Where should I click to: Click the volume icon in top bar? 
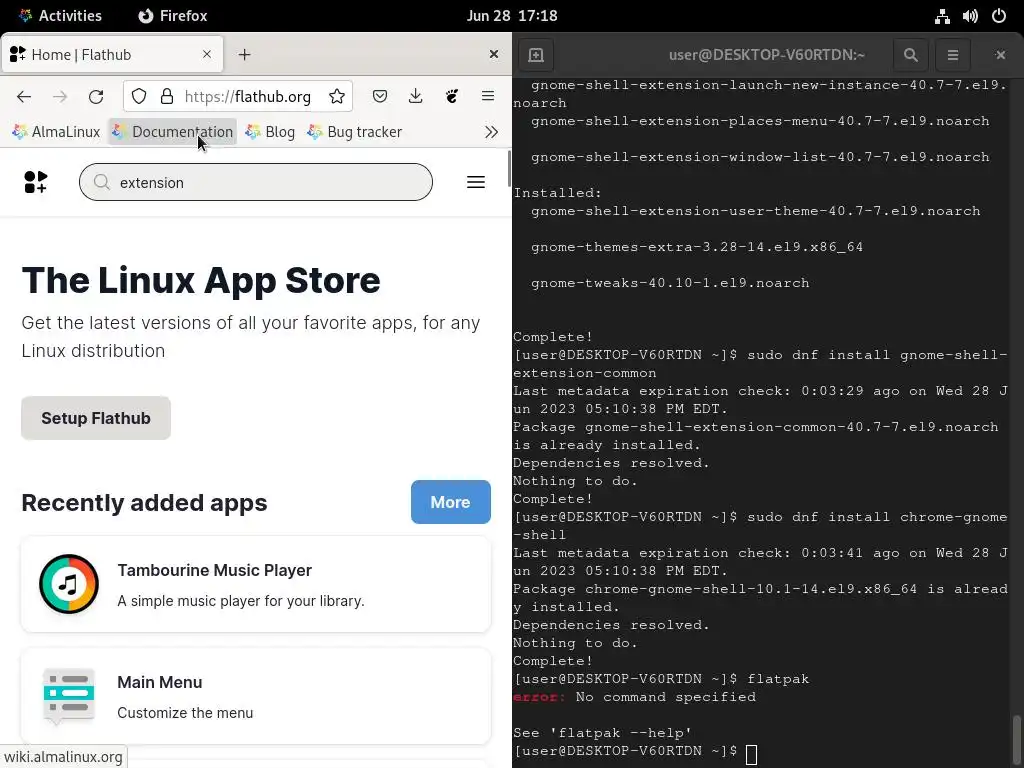(x=970, y=16)
